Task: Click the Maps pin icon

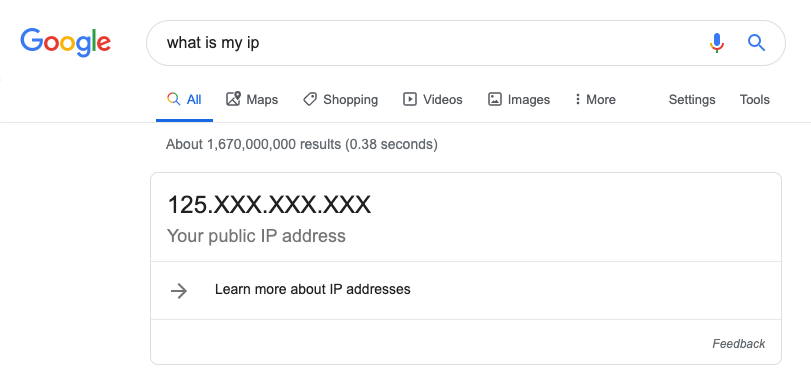Action: 233,99
